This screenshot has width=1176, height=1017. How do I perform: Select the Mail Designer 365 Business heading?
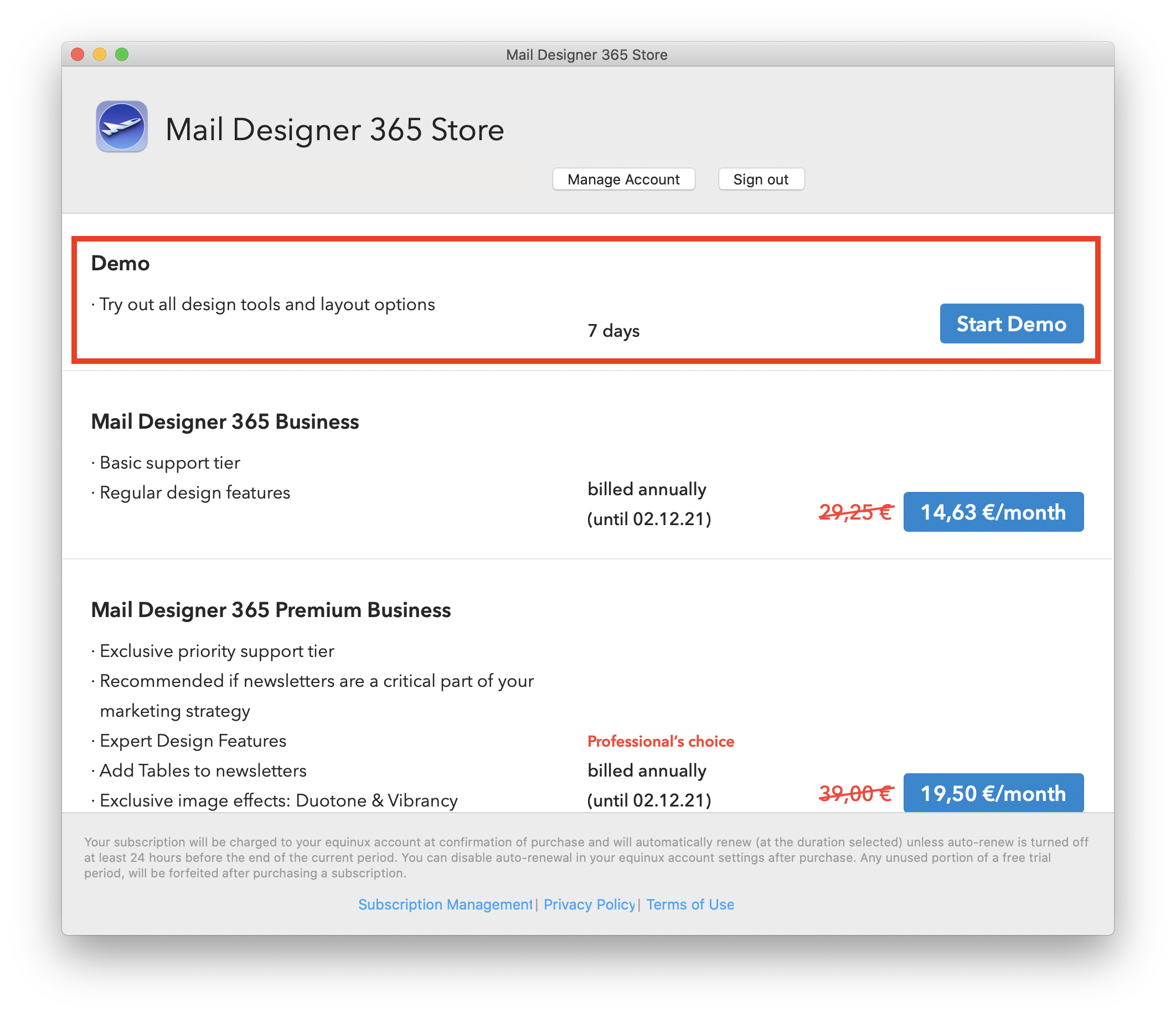[225, 422]
